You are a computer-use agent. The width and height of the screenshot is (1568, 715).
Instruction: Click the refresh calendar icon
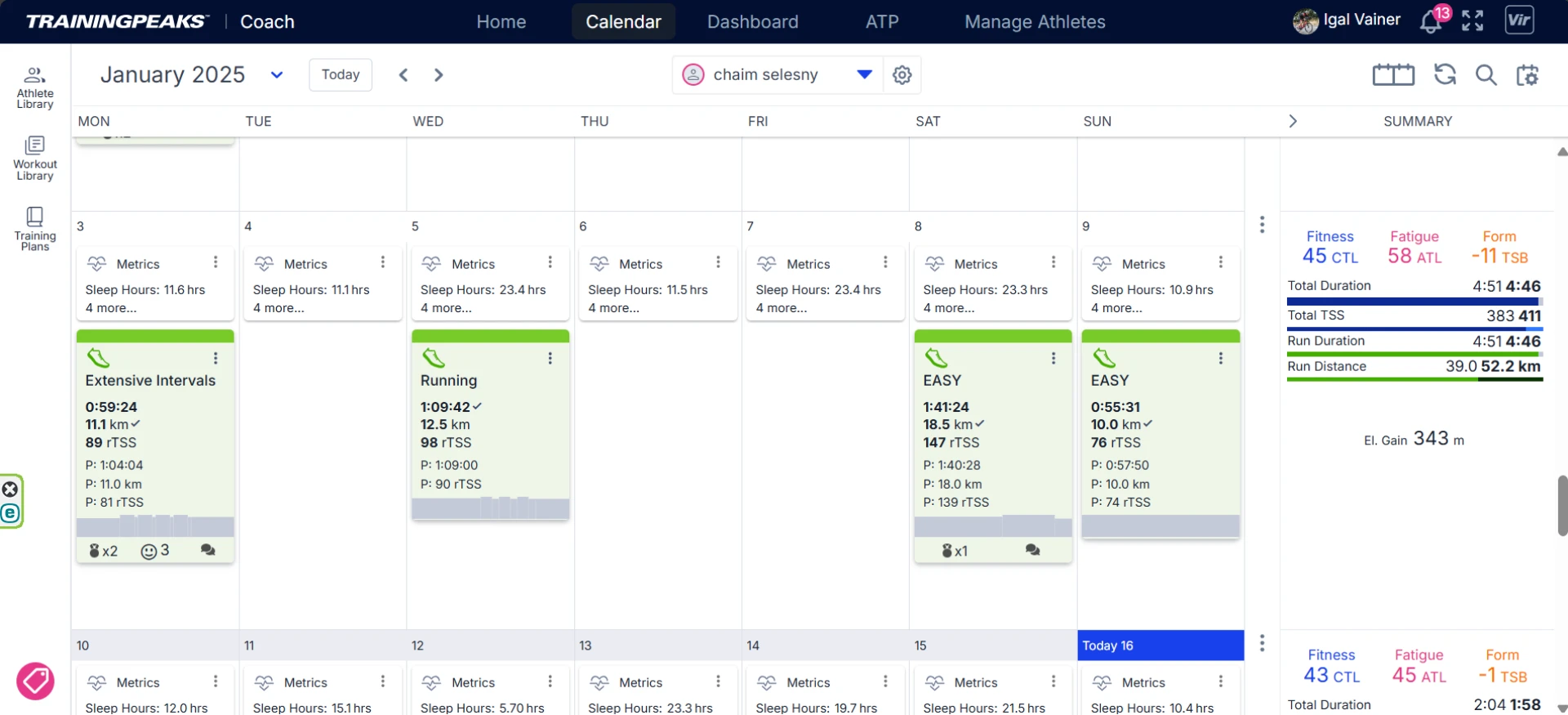point(1445,74)
